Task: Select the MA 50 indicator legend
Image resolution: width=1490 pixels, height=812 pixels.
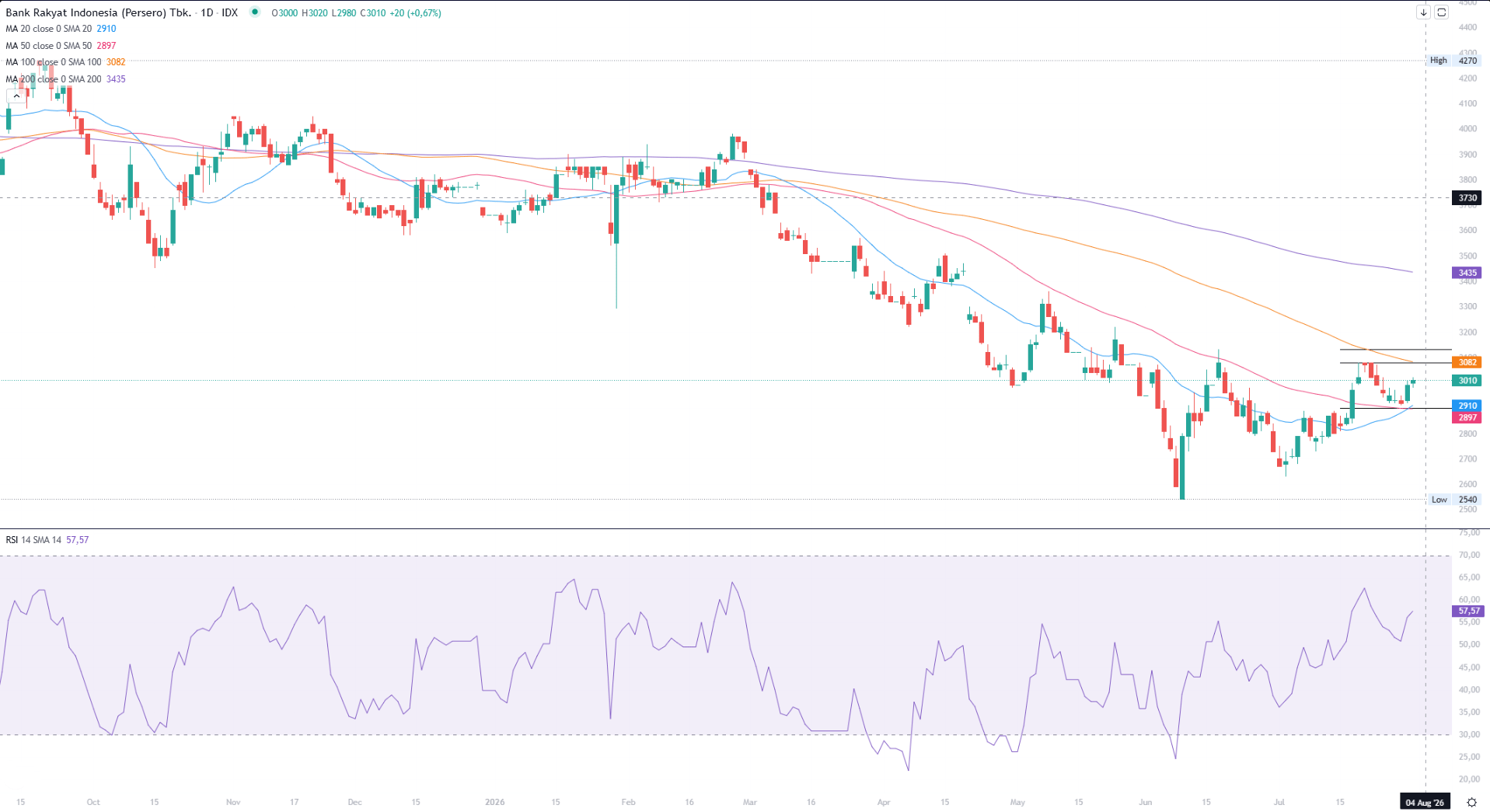Action: tap(61, 46)
